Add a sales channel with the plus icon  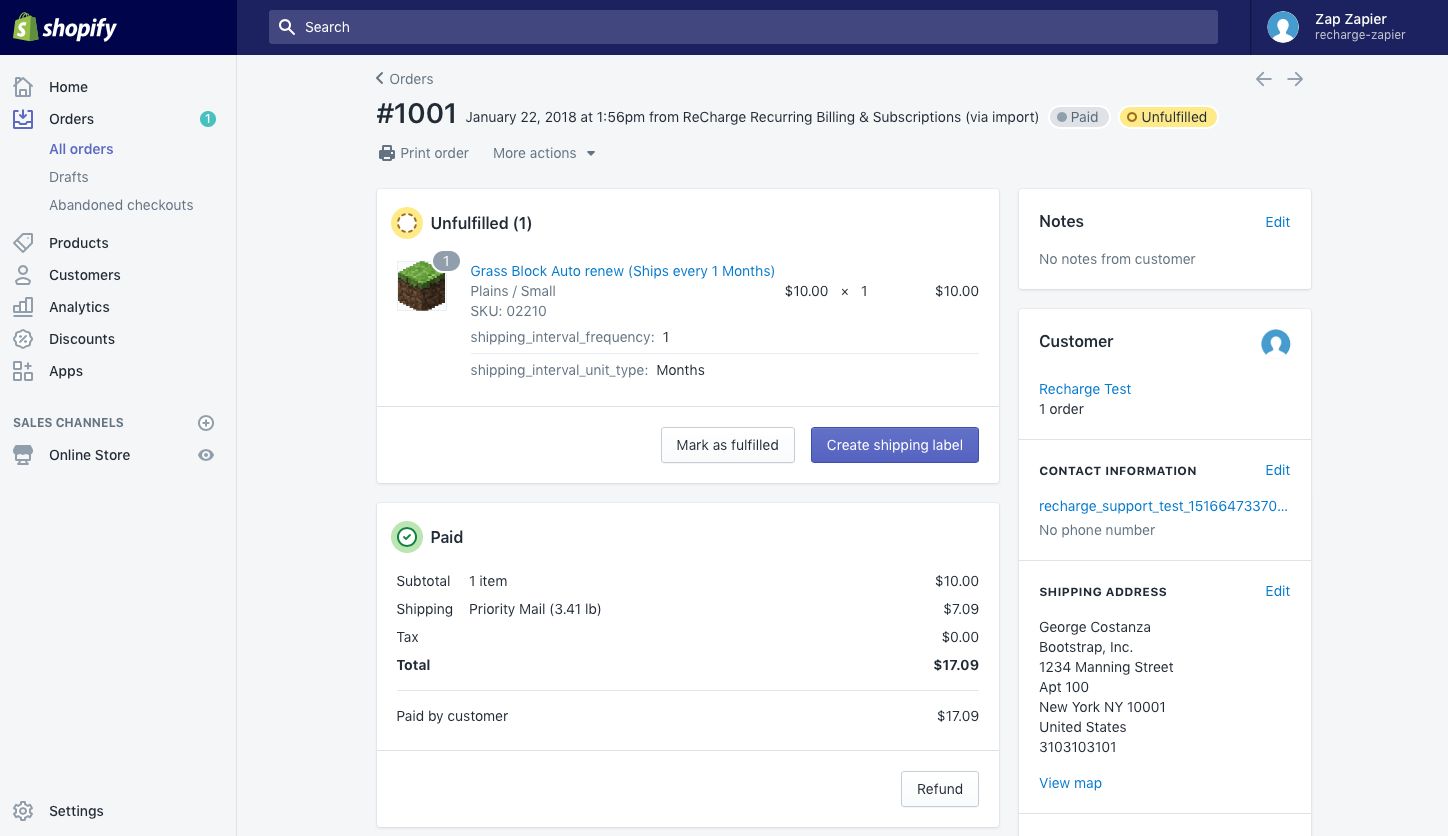point(206,422)
